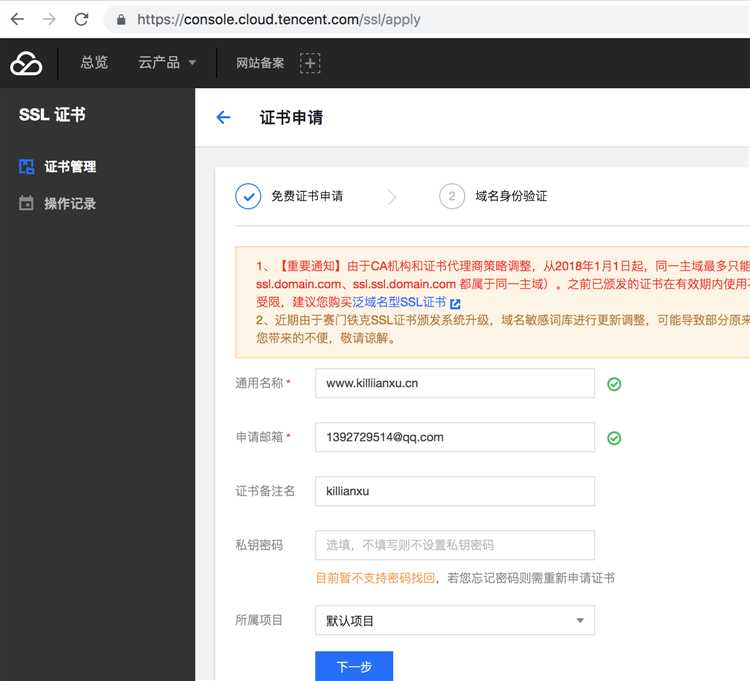Click the Tencent Cloud logo
The height and width of the screenshot is (681, 750).
click(26, 63)
